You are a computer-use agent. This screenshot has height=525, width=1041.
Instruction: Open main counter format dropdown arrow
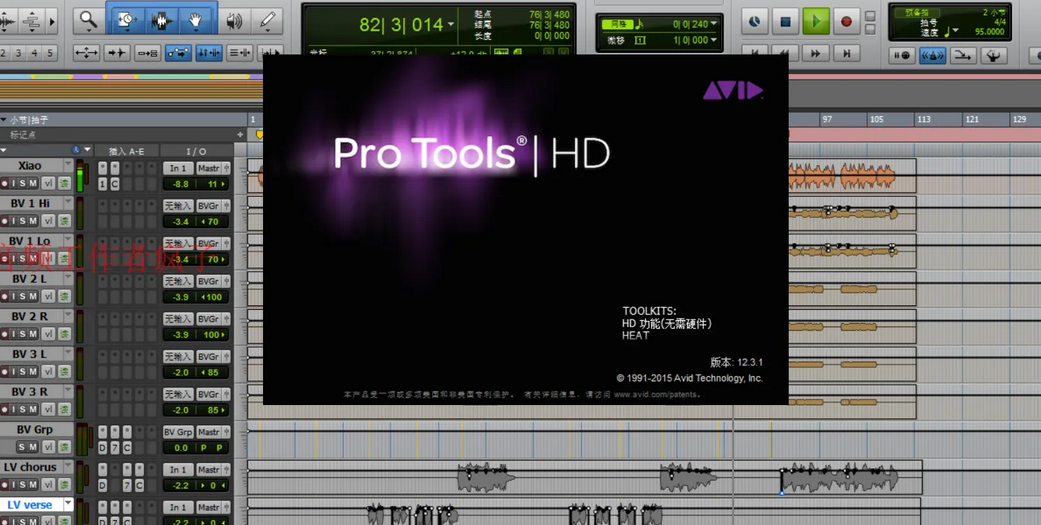451,25
